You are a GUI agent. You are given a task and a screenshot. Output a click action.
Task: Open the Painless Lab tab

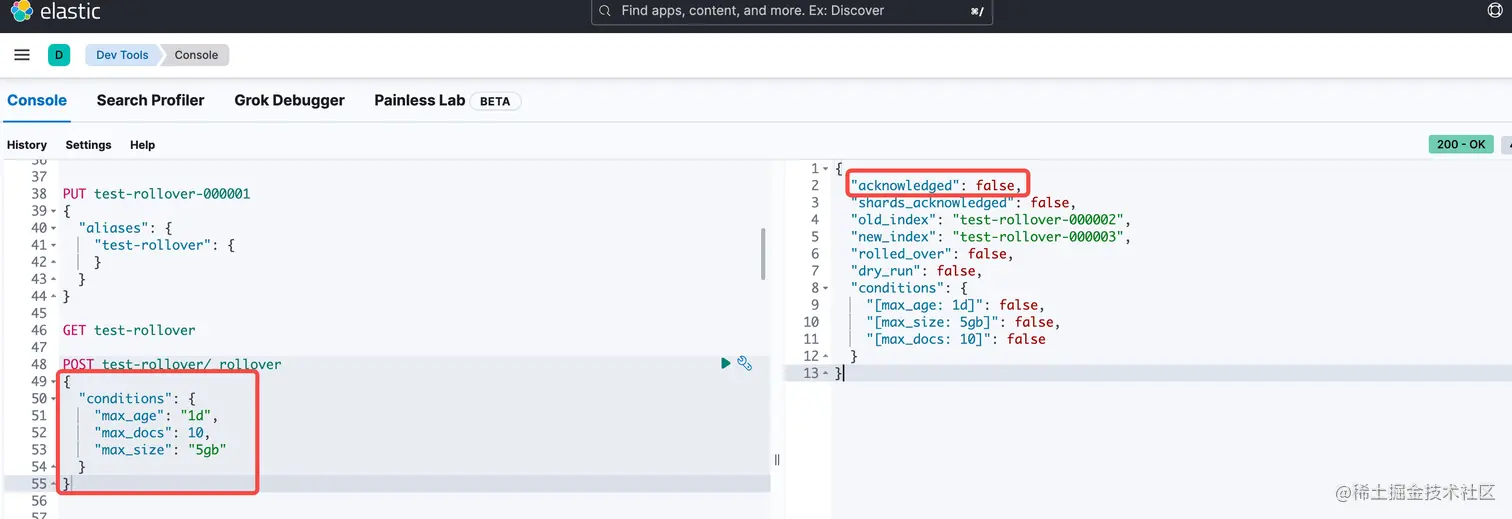pyautogui.click(x=420, y=100)
